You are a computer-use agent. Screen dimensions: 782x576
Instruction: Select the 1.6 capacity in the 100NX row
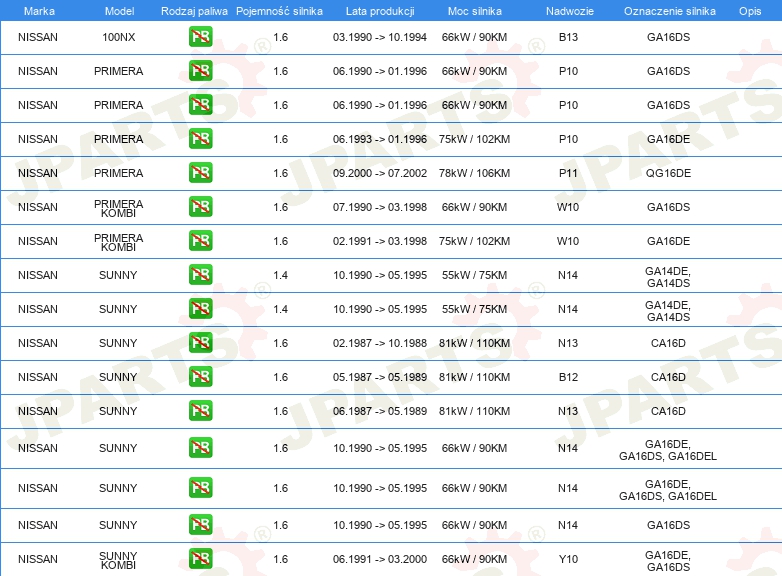280,37
